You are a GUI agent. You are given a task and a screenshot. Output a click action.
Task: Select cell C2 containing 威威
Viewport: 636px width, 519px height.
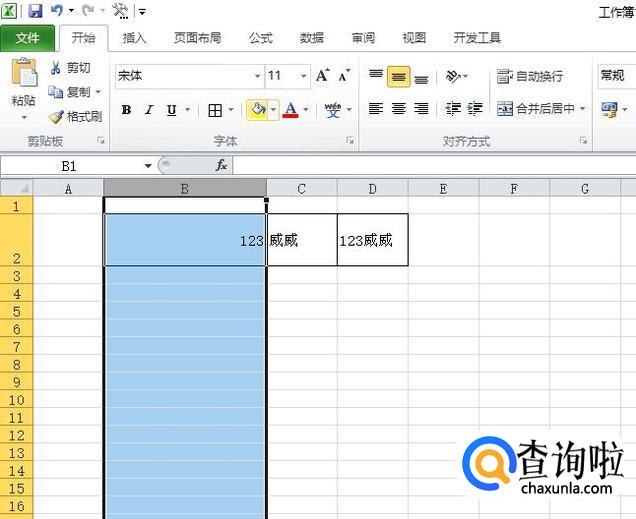click(x=302, y=240)
